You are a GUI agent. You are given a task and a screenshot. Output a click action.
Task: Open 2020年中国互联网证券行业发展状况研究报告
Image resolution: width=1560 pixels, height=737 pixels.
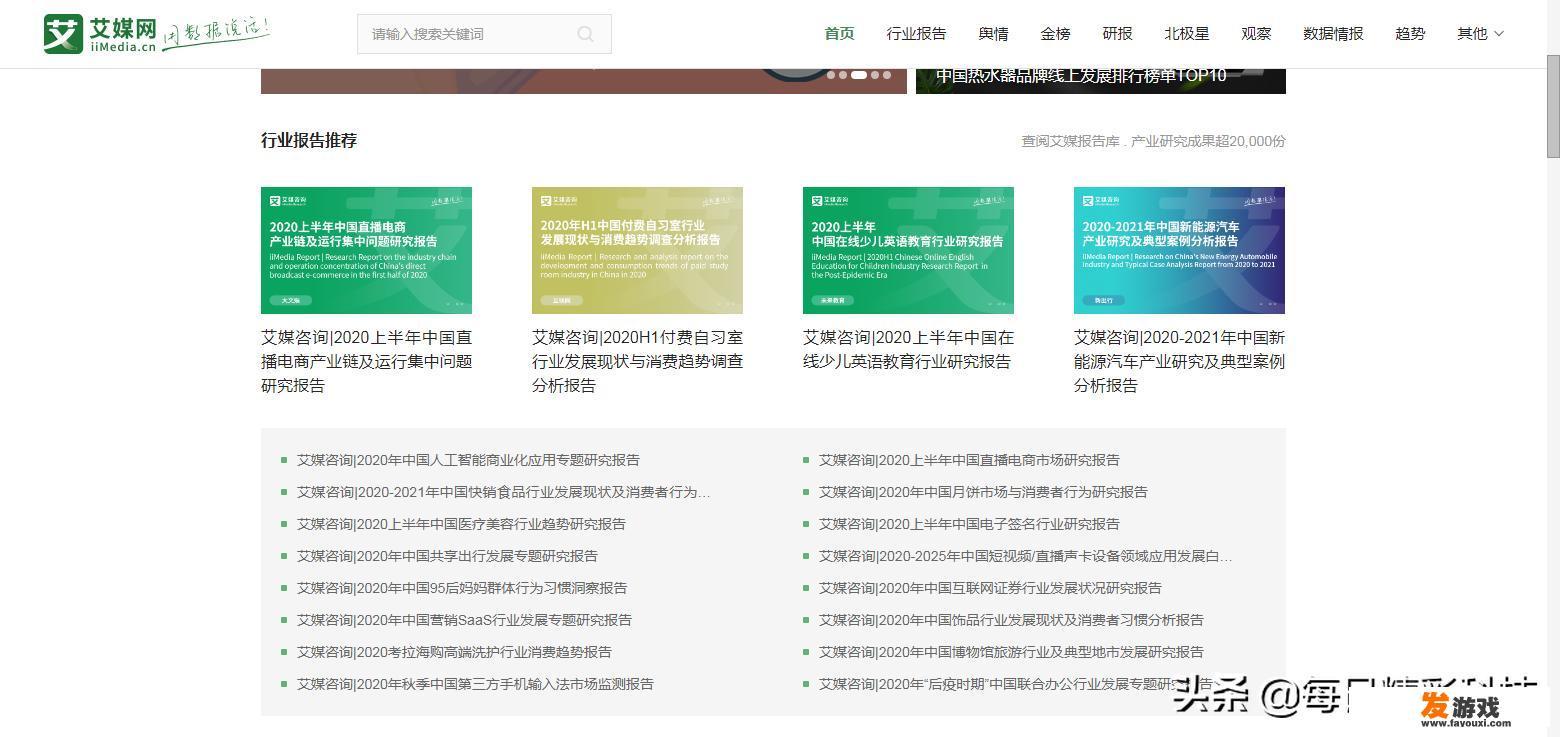(990, 588)
